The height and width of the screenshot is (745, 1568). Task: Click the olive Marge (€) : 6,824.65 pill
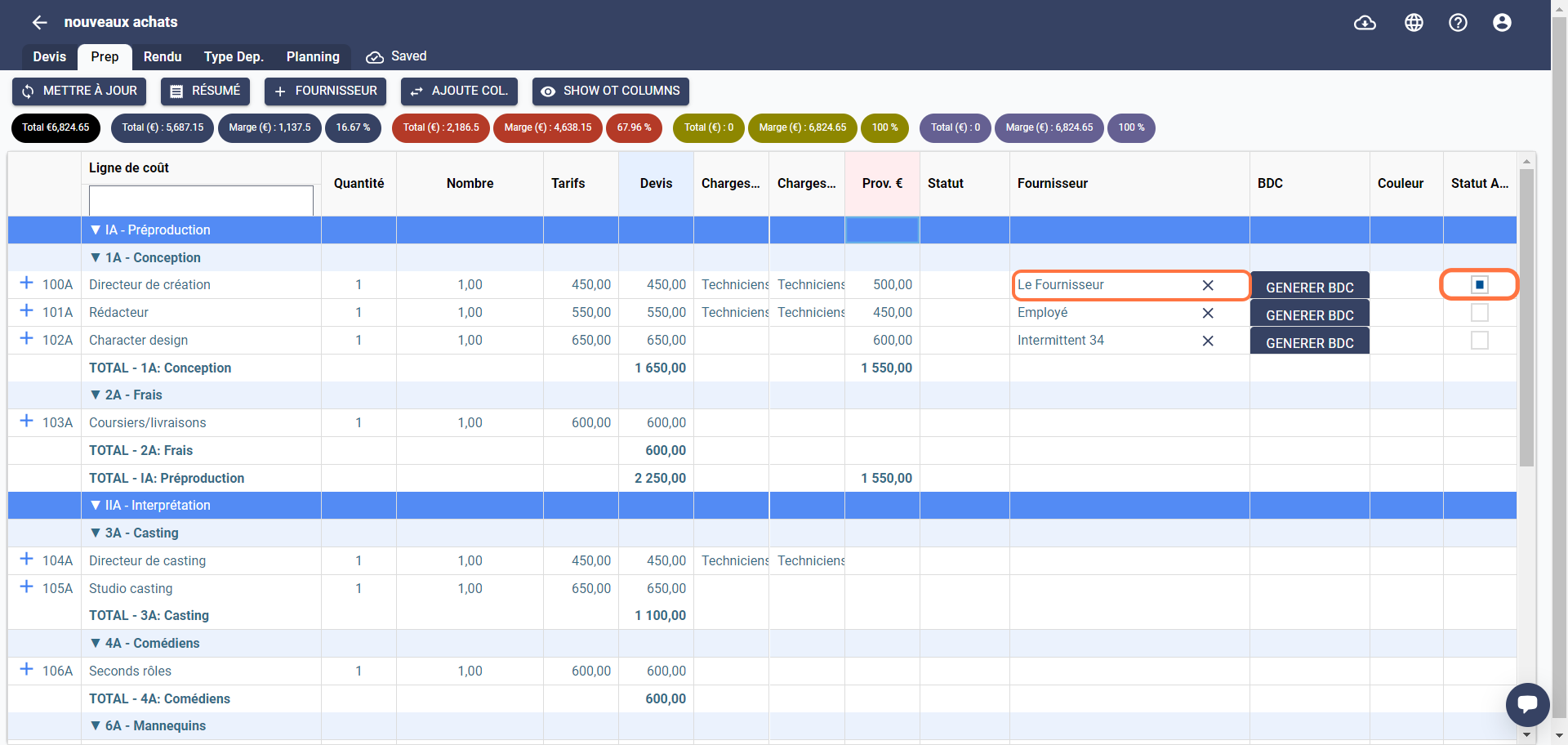[803, 127]
